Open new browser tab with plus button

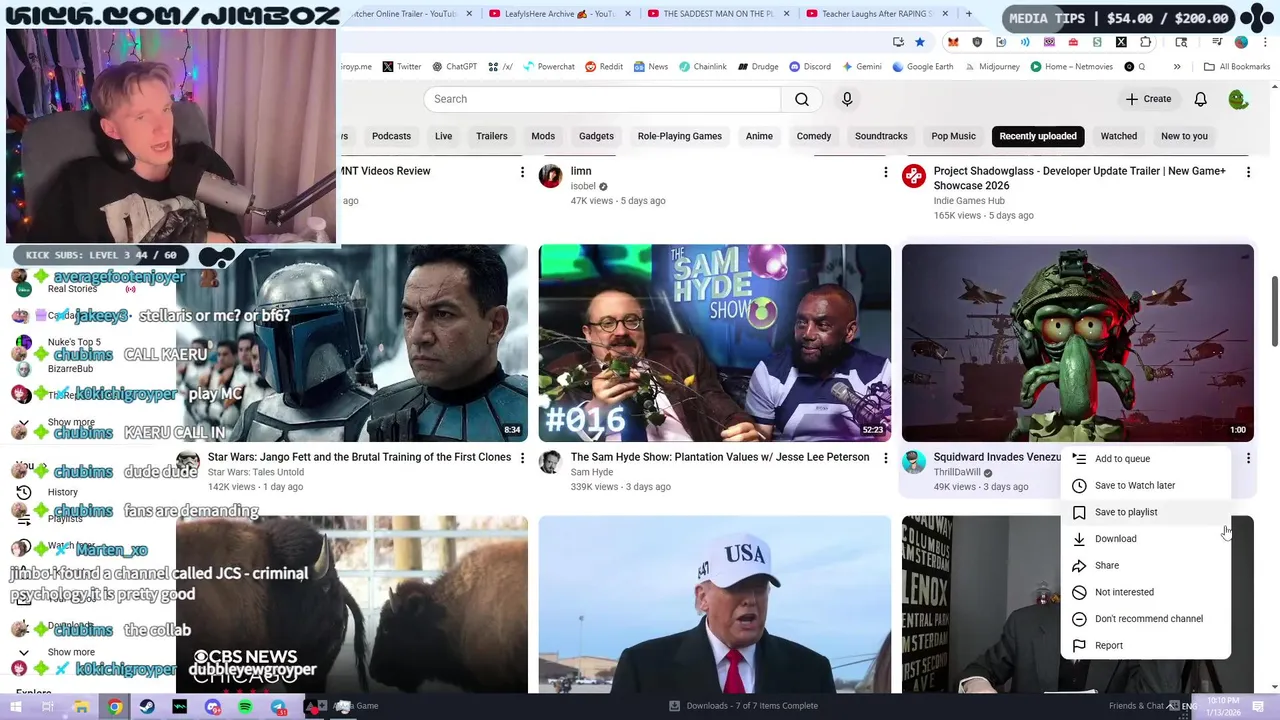click(968, 14)
